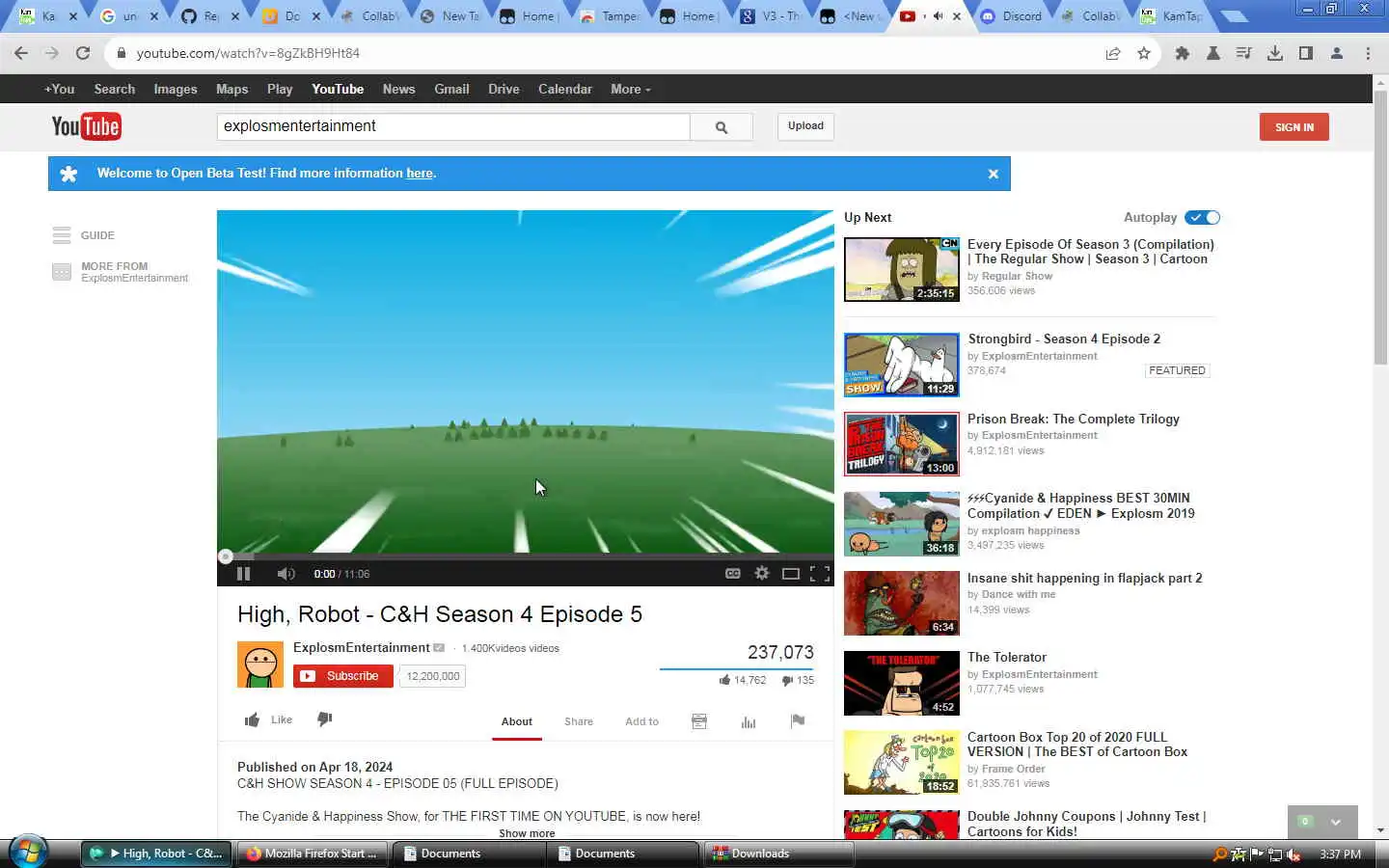The height and width of the screenshot is (868, 1389).
Task: Click the search magnifier button
Action: [722, 126]
